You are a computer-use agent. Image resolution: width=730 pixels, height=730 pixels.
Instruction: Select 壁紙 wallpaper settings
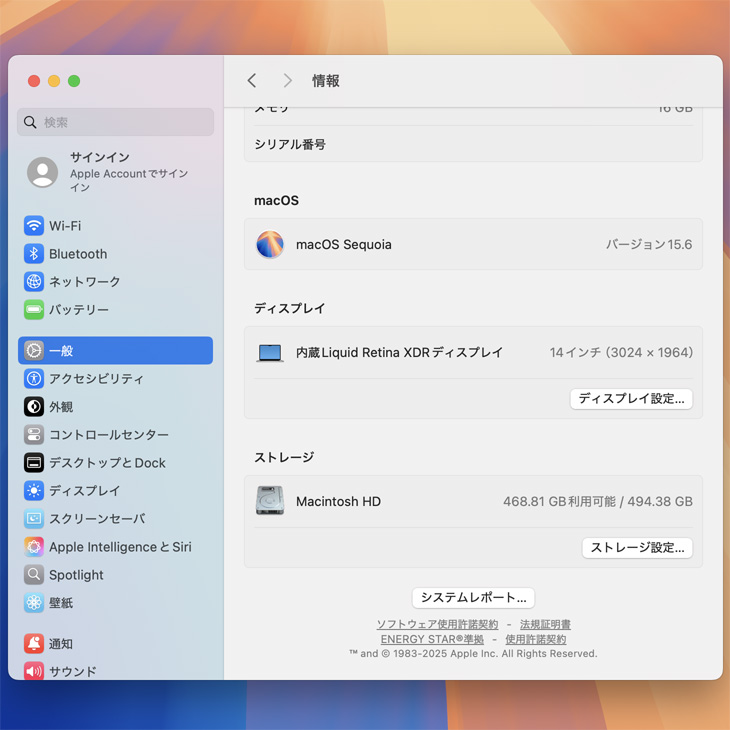pos(61,603)
